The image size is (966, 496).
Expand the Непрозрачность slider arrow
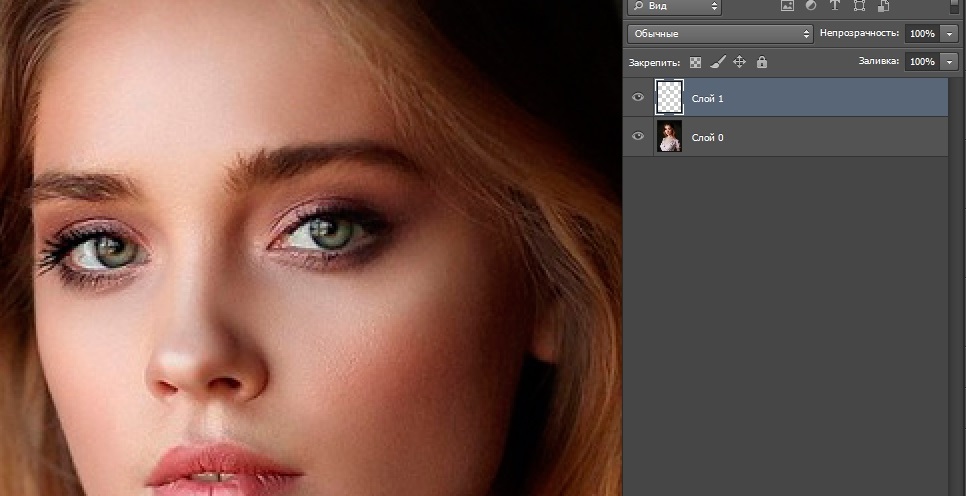948,34
